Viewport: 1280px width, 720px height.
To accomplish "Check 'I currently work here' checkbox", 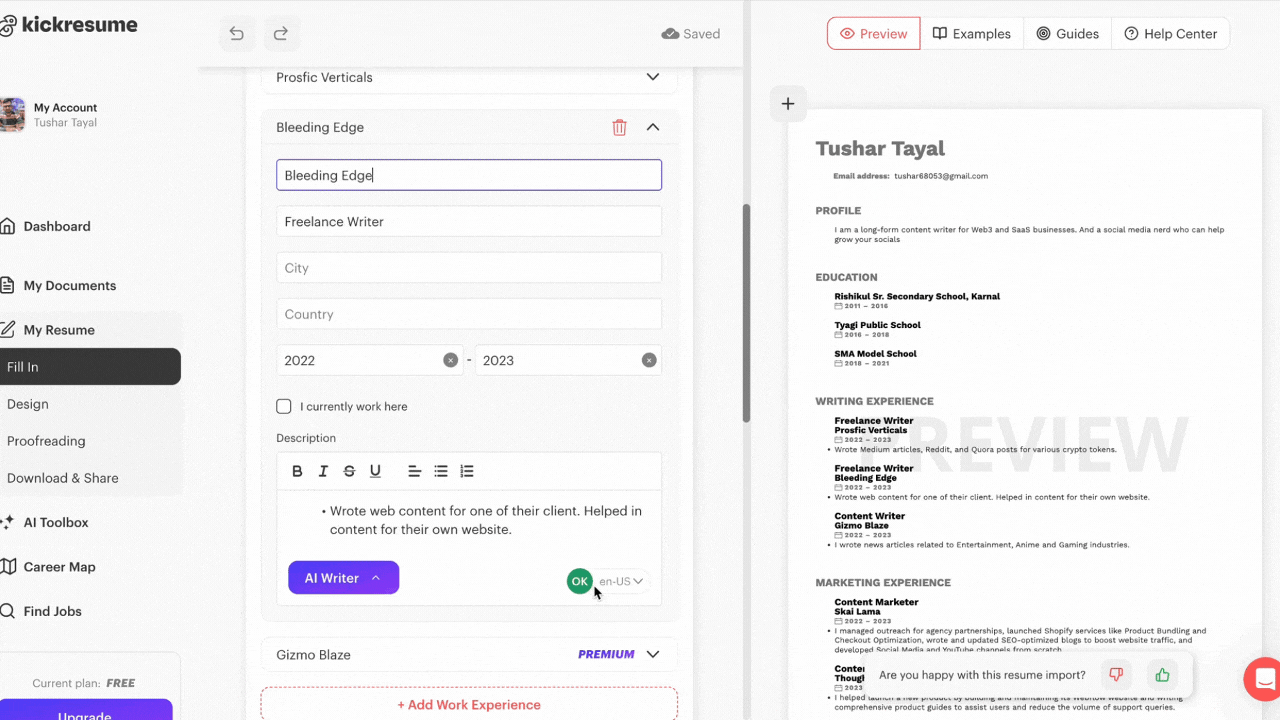I will point(284,406).
